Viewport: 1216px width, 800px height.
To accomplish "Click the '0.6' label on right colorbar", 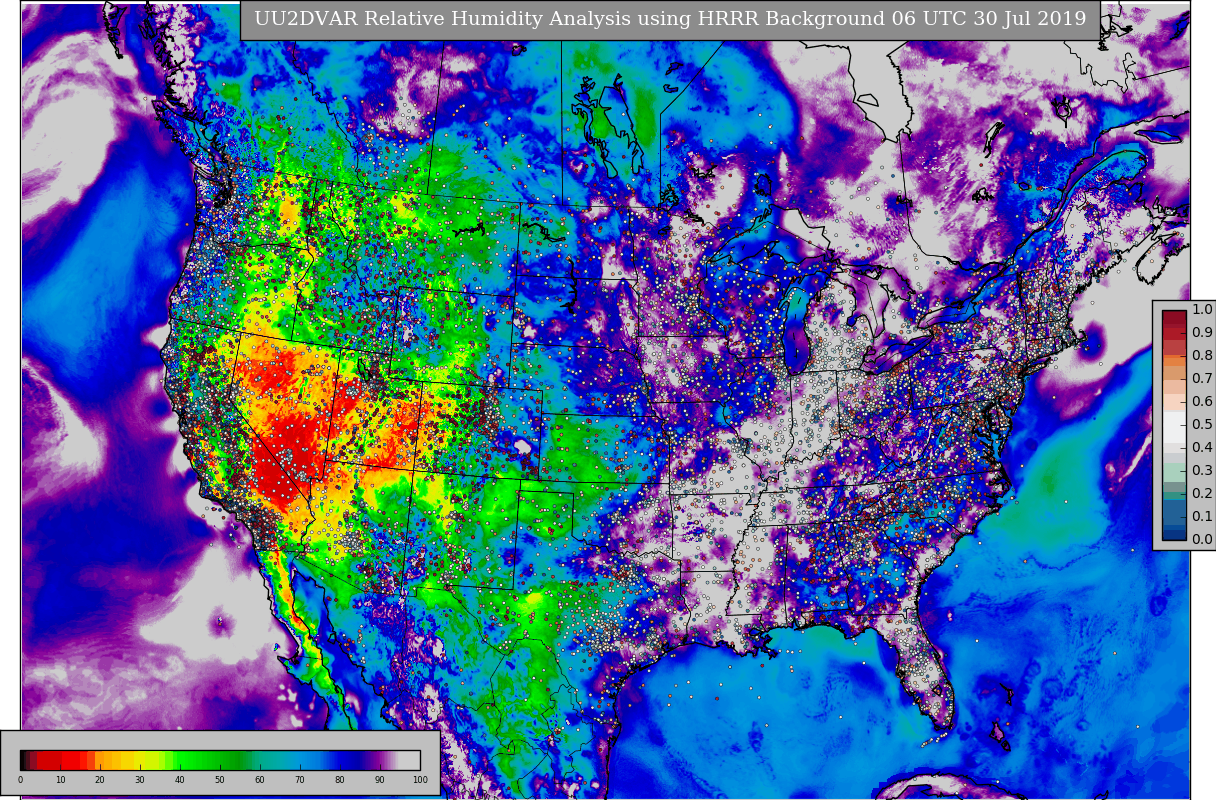I will [1202, 402].
